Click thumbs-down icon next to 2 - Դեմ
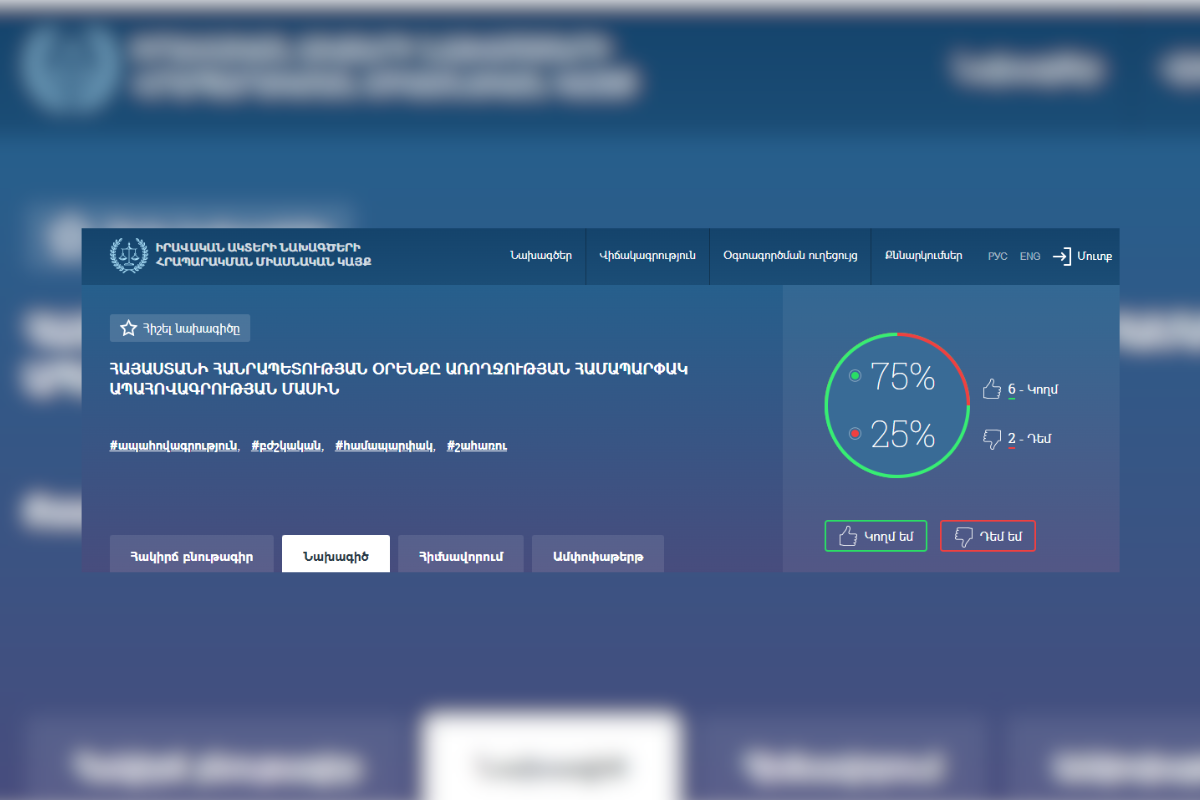This screenshot has width=1200, height=800. point(991,438)
